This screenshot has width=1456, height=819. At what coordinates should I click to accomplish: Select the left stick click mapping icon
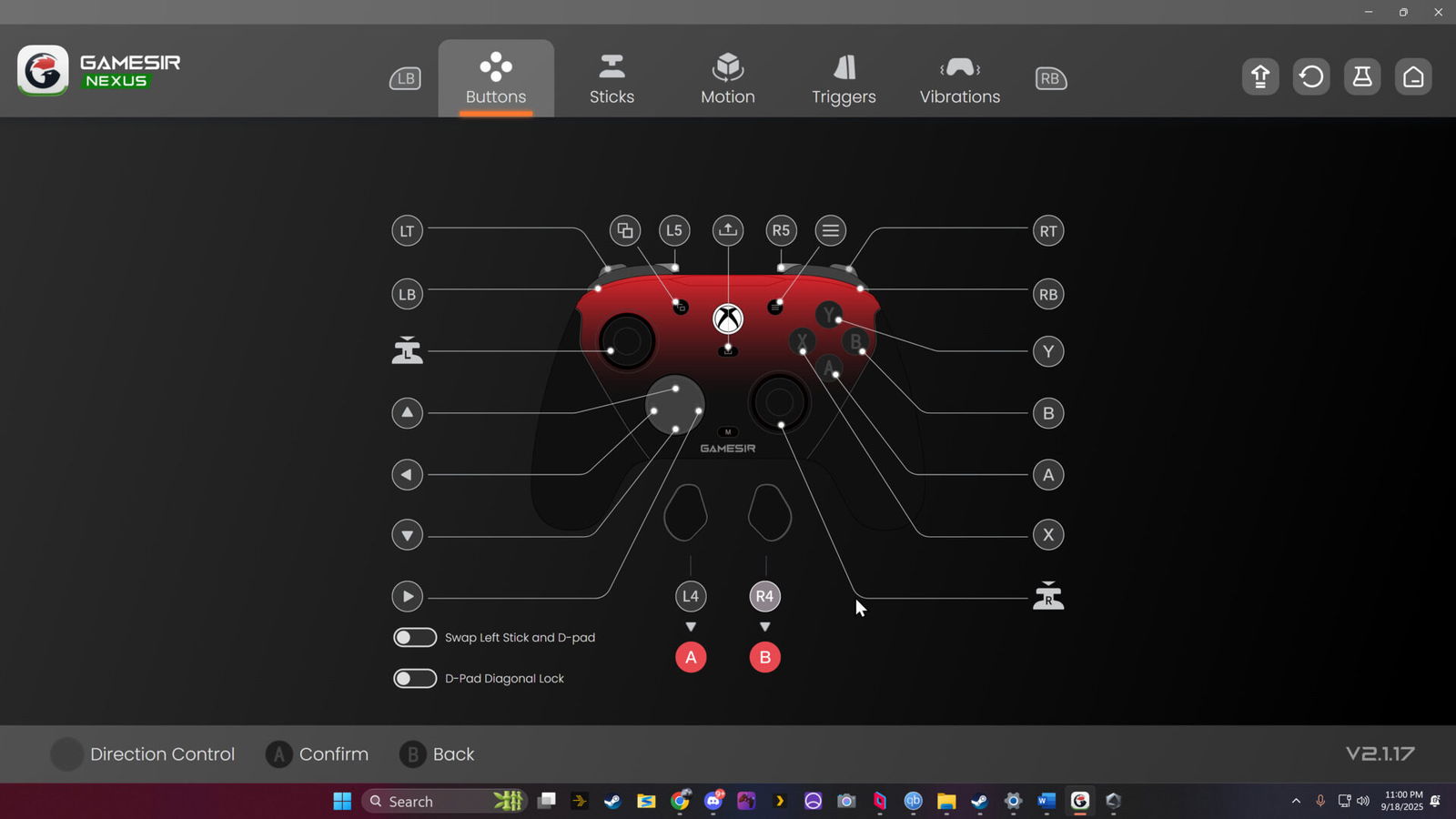(x=407, y=351)
